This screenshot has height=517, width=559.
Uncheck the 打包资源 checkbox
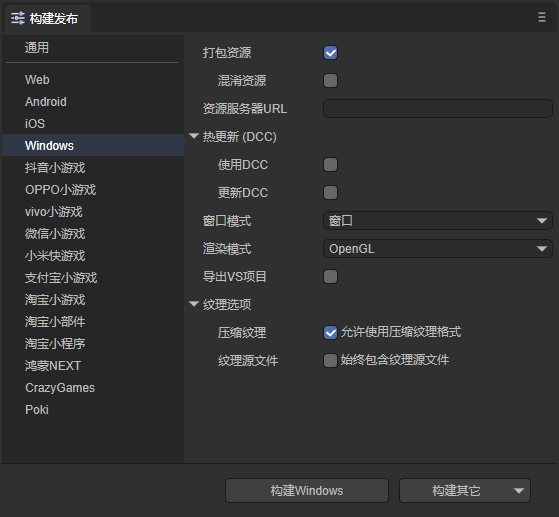330,53
